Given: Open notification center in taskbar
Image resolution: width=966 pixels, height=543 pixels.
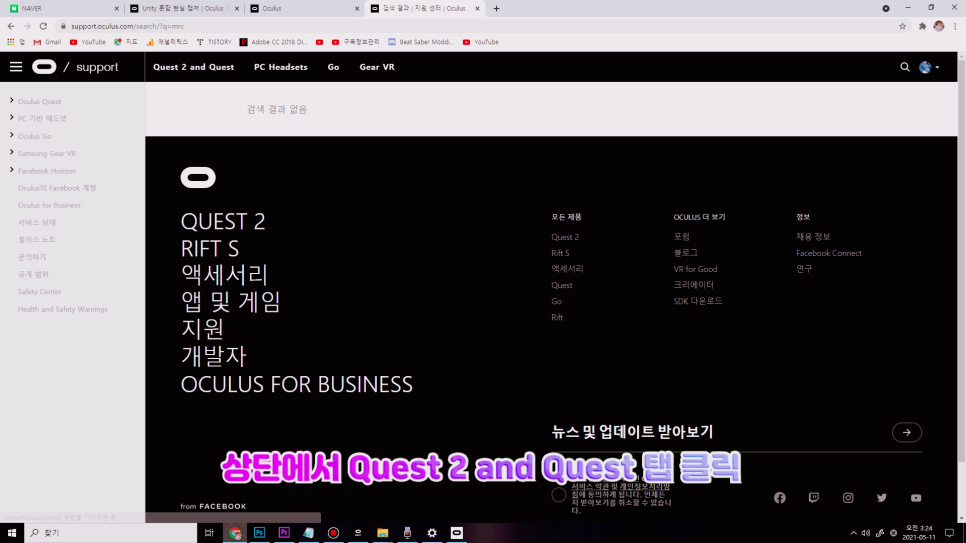Looking at the screenshot, I should pos(949,533).
